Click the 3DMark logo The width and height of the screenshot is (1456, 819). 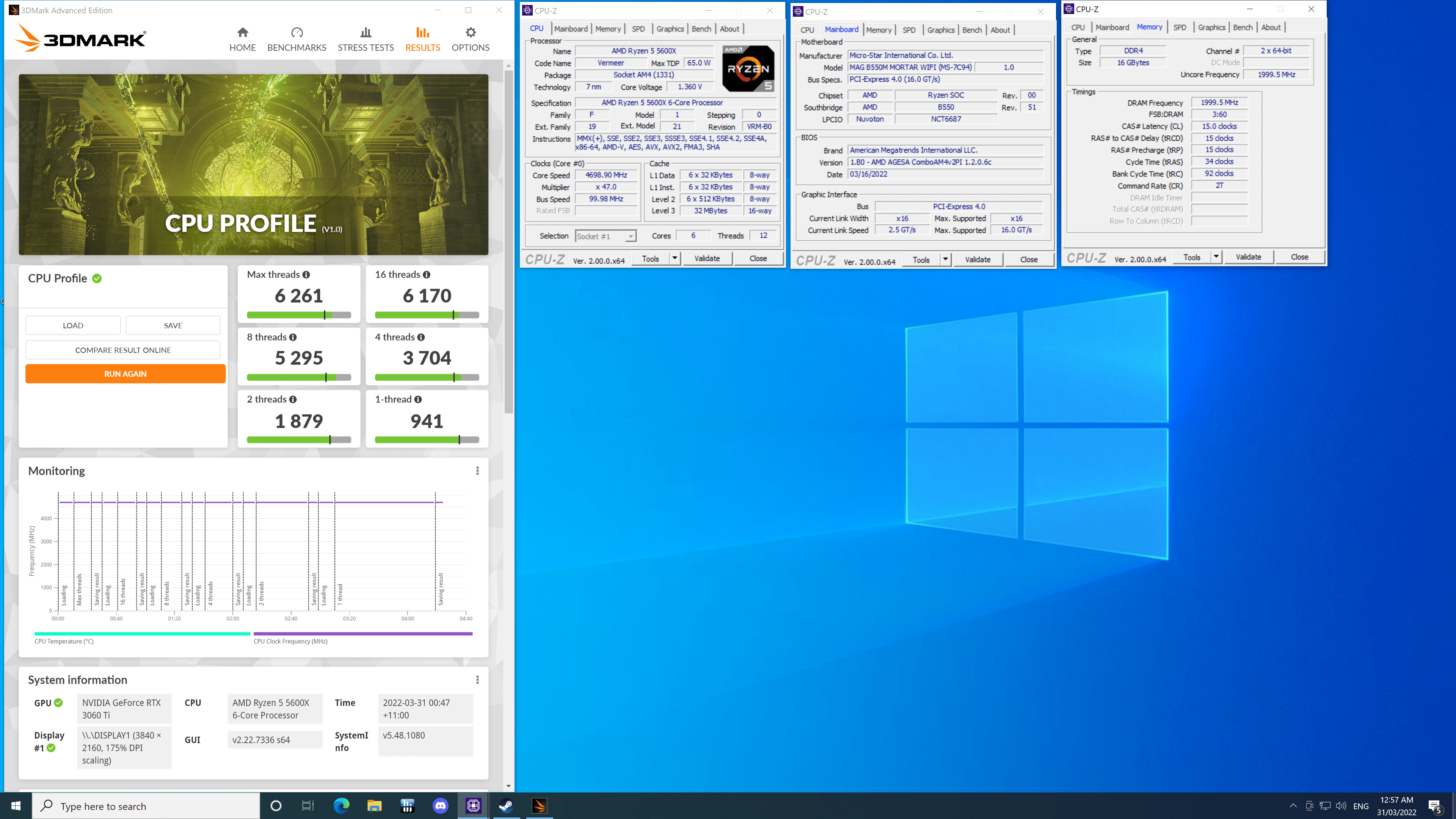[80, 38]
